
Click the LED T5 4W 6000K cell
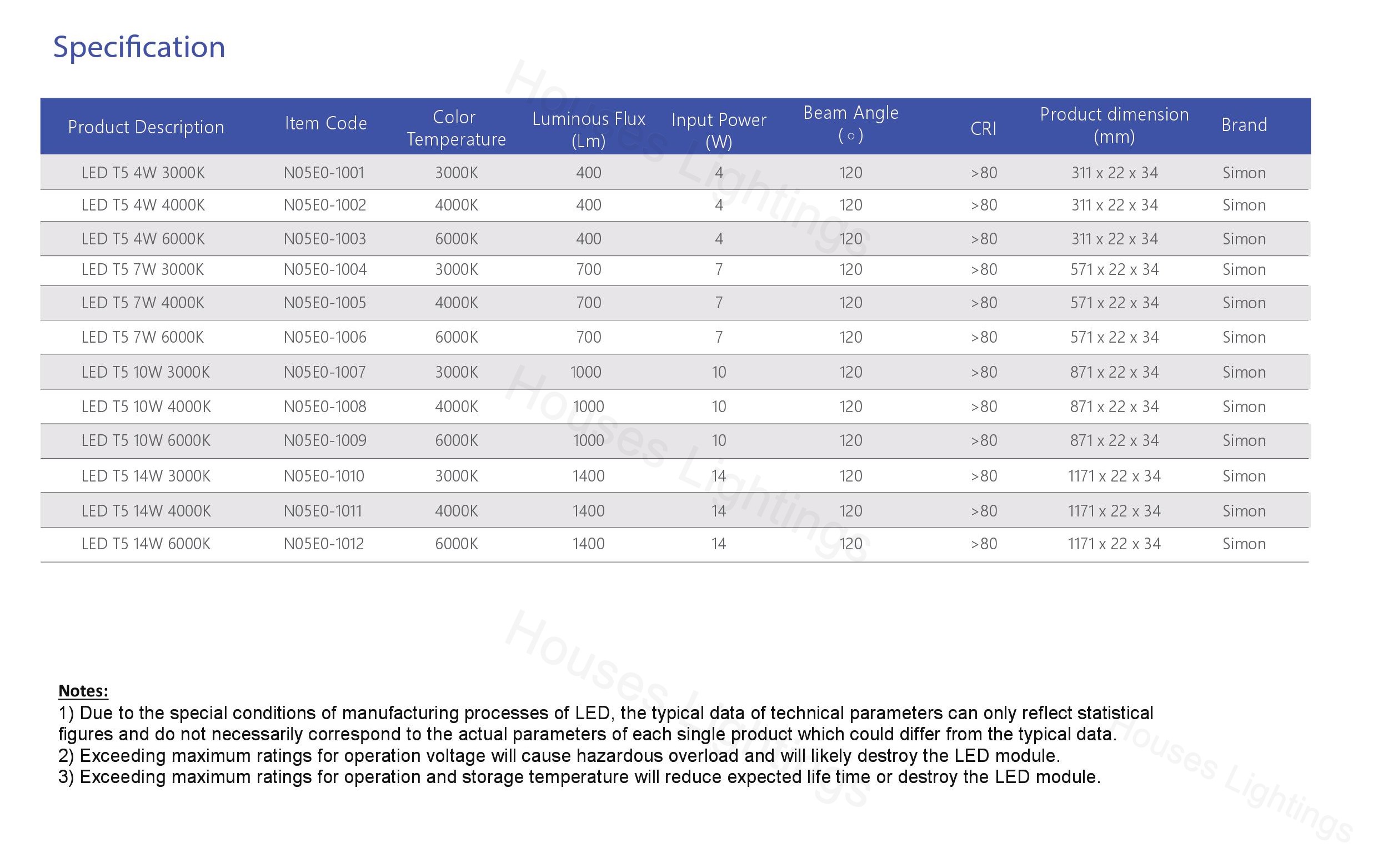pos(143,239)
